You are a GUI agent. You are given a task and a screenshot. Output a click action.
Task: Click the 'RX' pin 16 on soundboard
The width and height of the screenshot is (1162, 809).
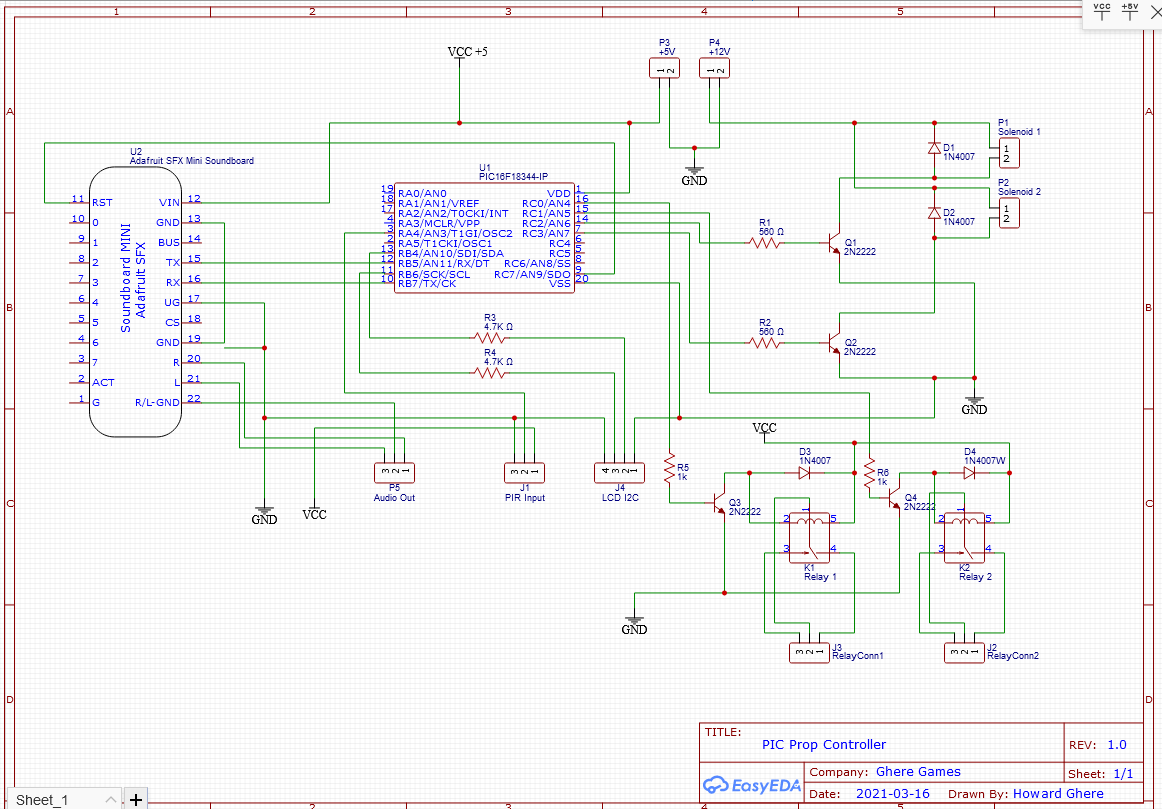[183, 282]
